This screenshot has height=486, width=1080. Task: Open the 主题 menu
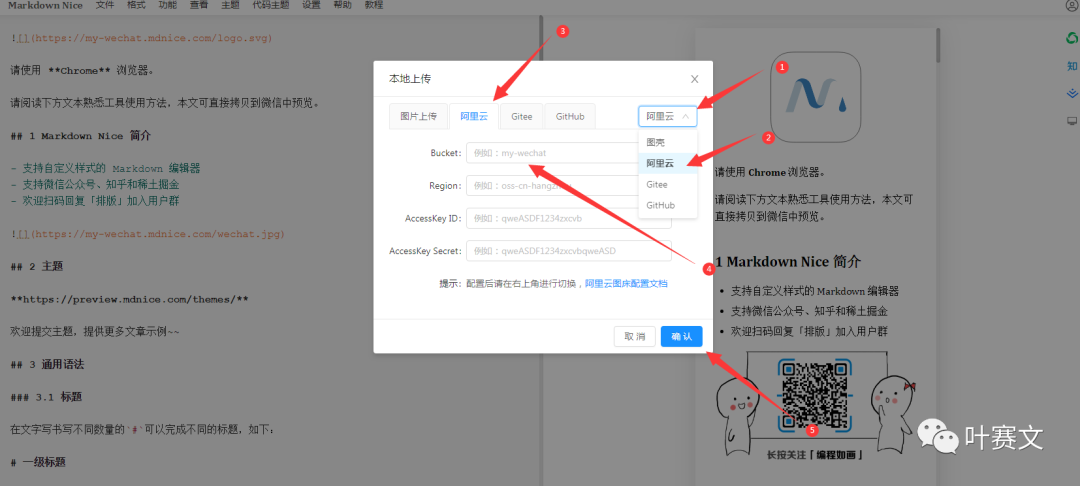[x=231, y=6]
